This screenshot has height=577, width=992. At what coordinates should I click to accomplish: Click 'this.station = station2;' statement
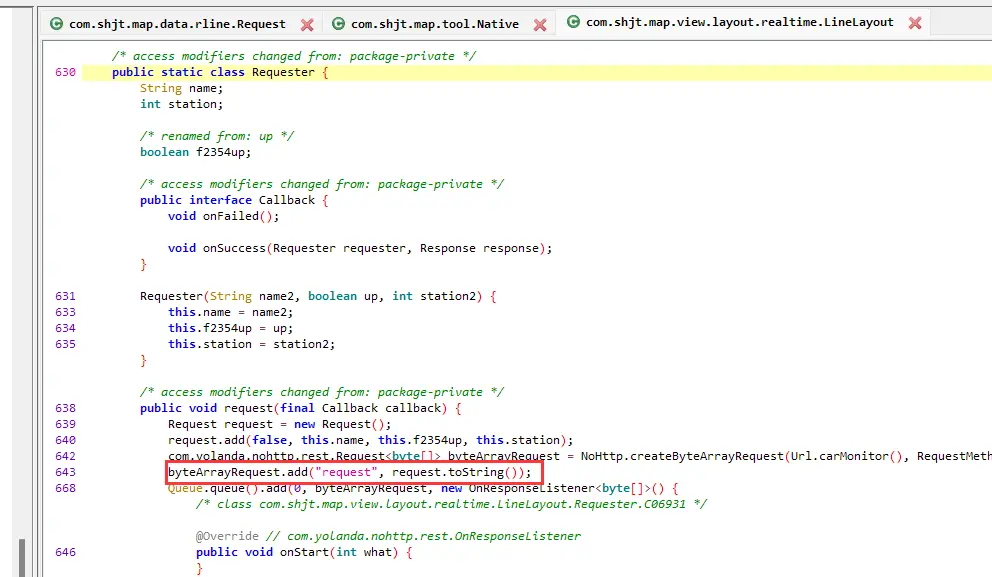click(x=251, y=344)
